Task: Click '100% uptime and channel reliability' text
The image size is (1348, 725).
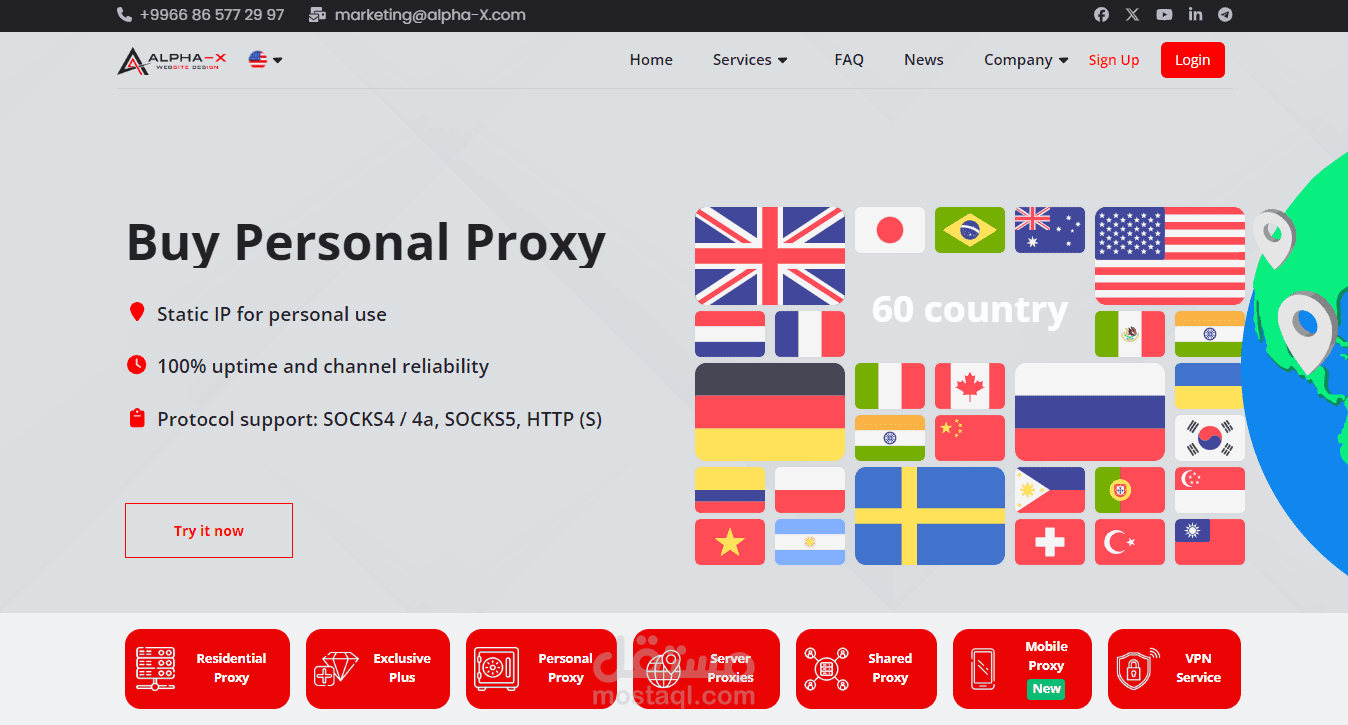Action: pyautogui.click(x=323, y=366)
